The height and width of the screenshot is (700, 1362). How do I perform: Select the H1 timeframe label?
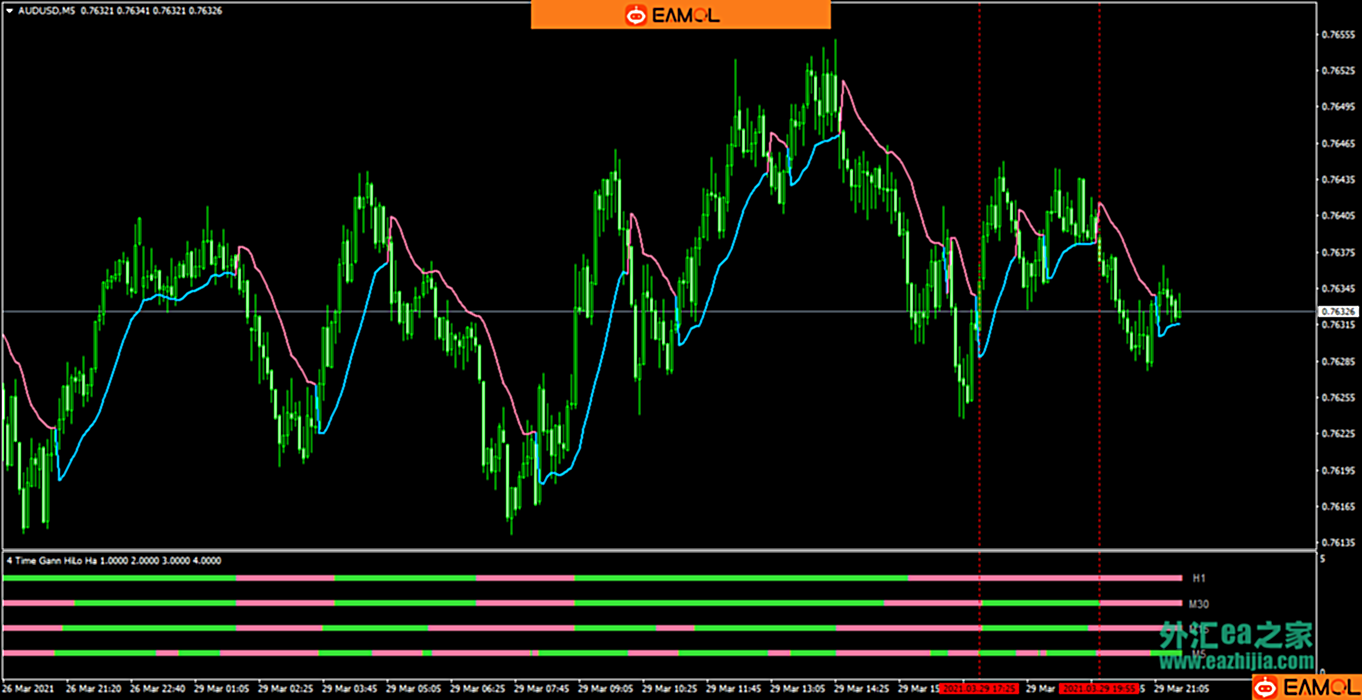1199,579
